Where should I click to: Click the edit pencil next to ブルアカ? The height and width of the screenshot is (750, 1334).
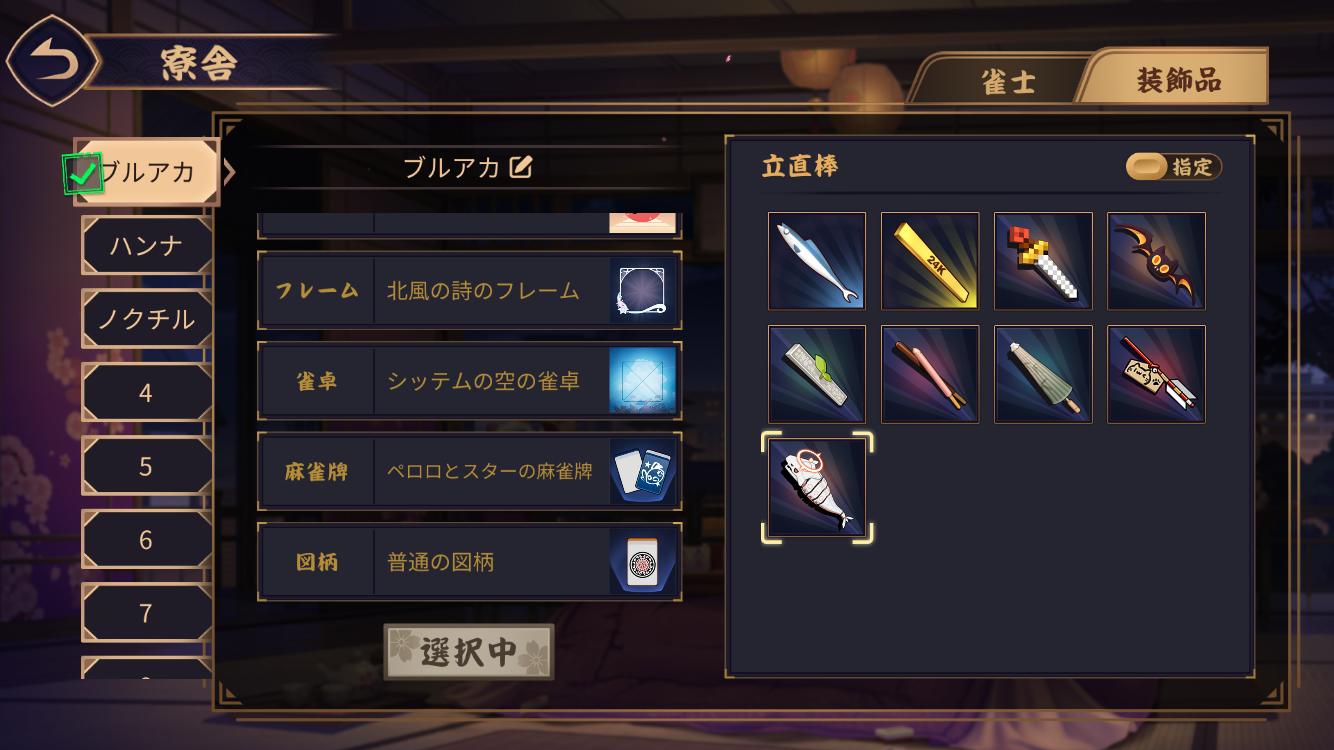pos(520,167)
